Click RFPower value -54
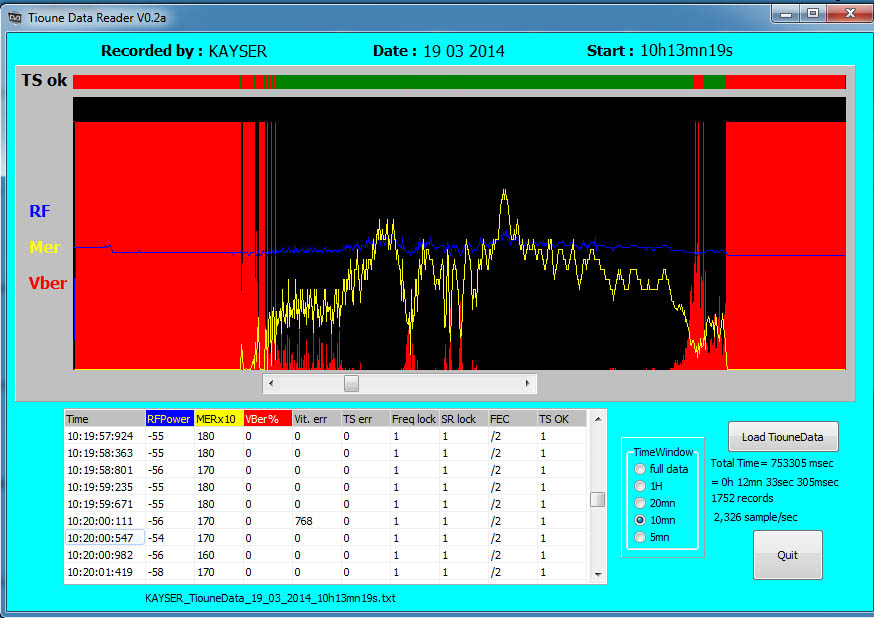The width and height of the screenshot is (874, 618). tap(156, 538)
